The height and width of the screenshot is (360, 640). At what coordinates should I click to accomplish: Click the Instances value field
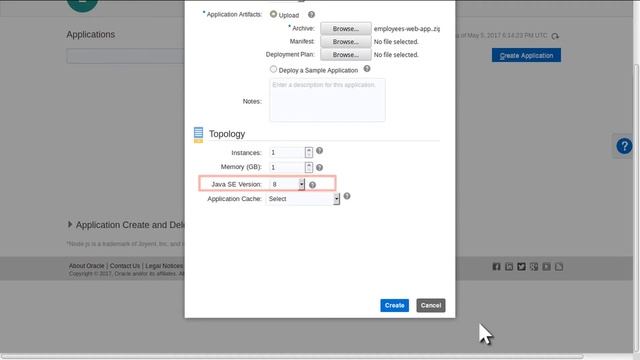(x=287, y=152)
